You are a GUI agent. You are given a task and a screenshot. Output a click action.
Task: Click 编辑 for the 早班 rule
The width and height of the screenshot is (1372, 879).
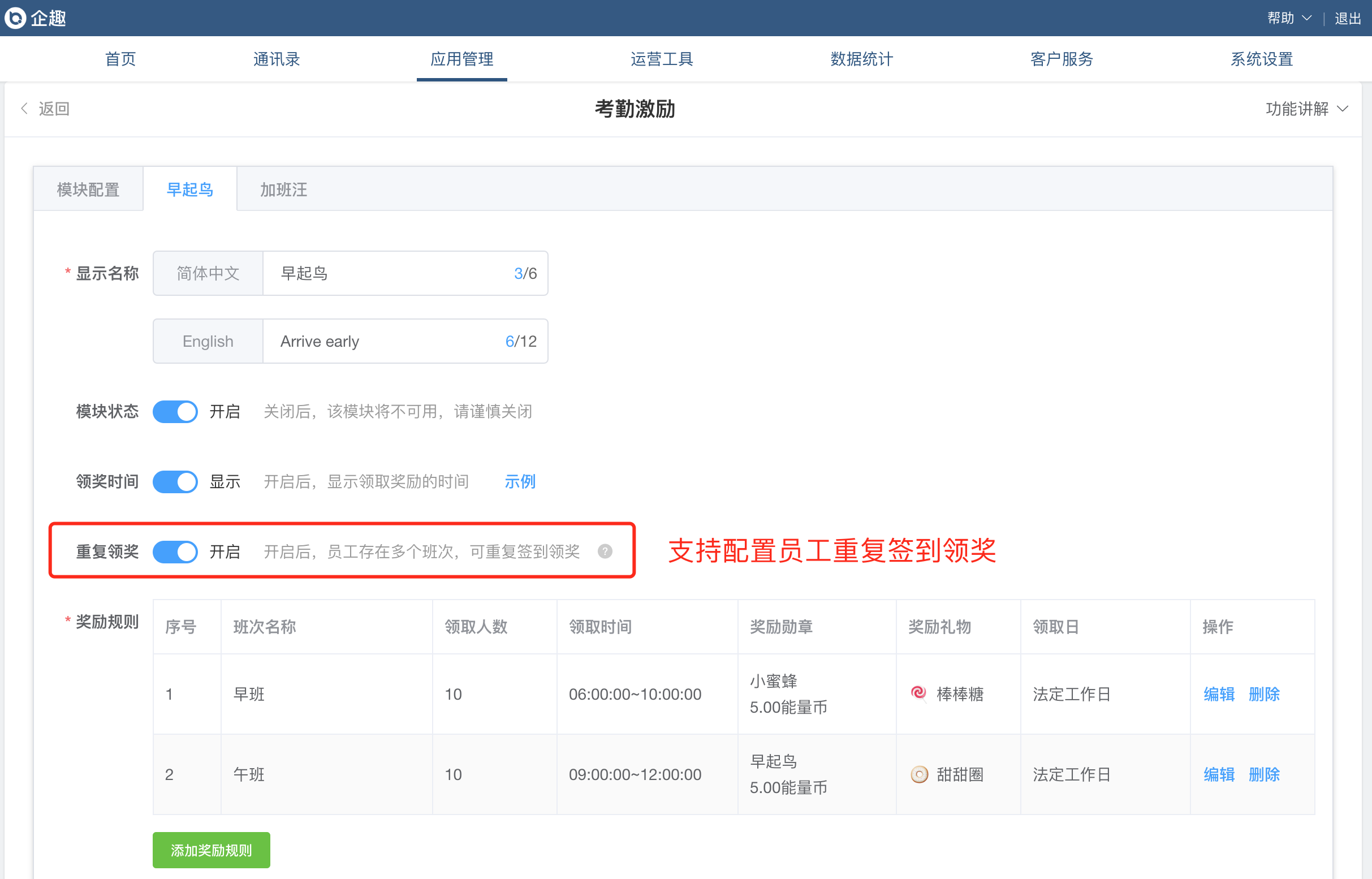click(1219, 694)
